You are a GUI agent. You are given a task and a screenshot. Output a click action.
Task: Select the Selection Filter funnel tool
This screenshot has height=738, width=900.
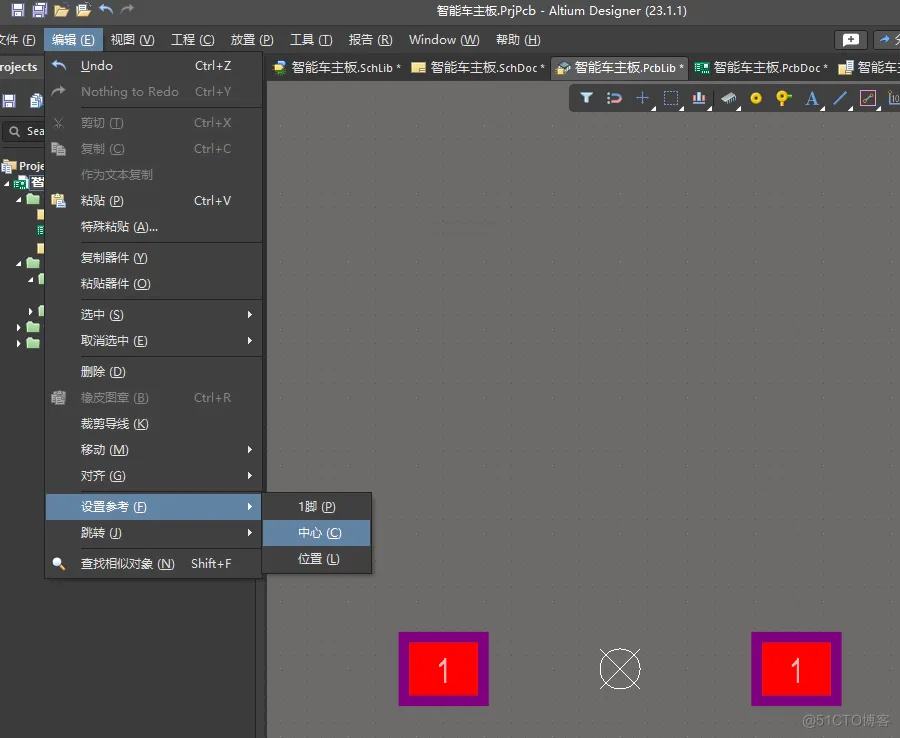[586, 98]
